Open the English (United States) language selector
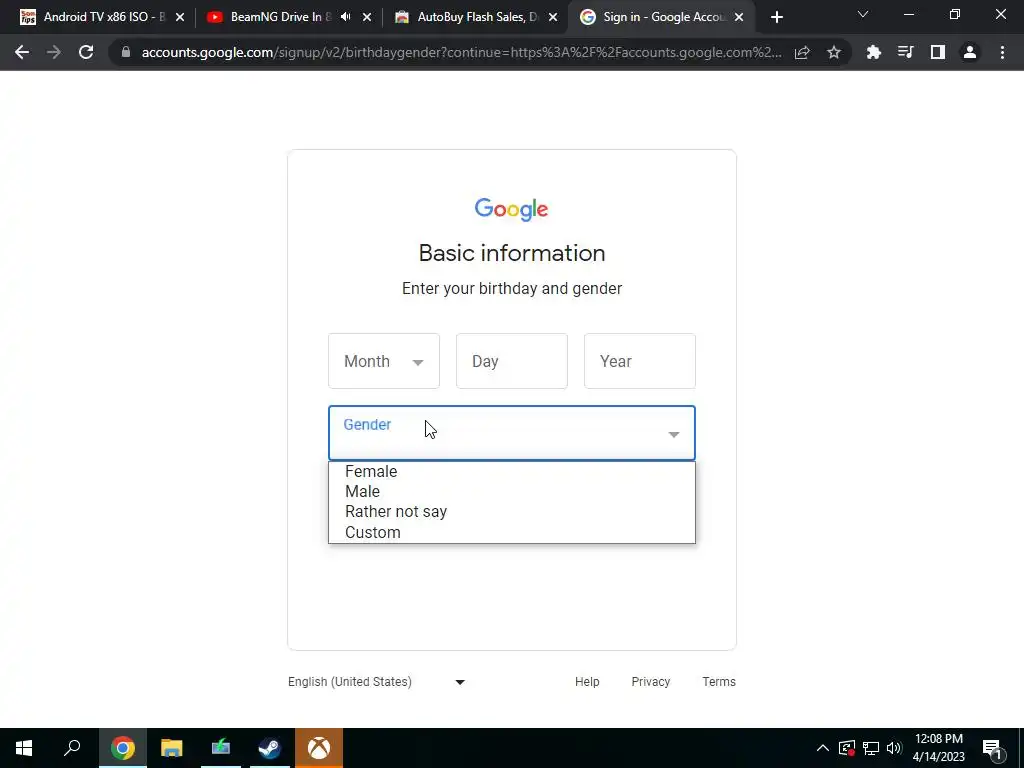 377,682
